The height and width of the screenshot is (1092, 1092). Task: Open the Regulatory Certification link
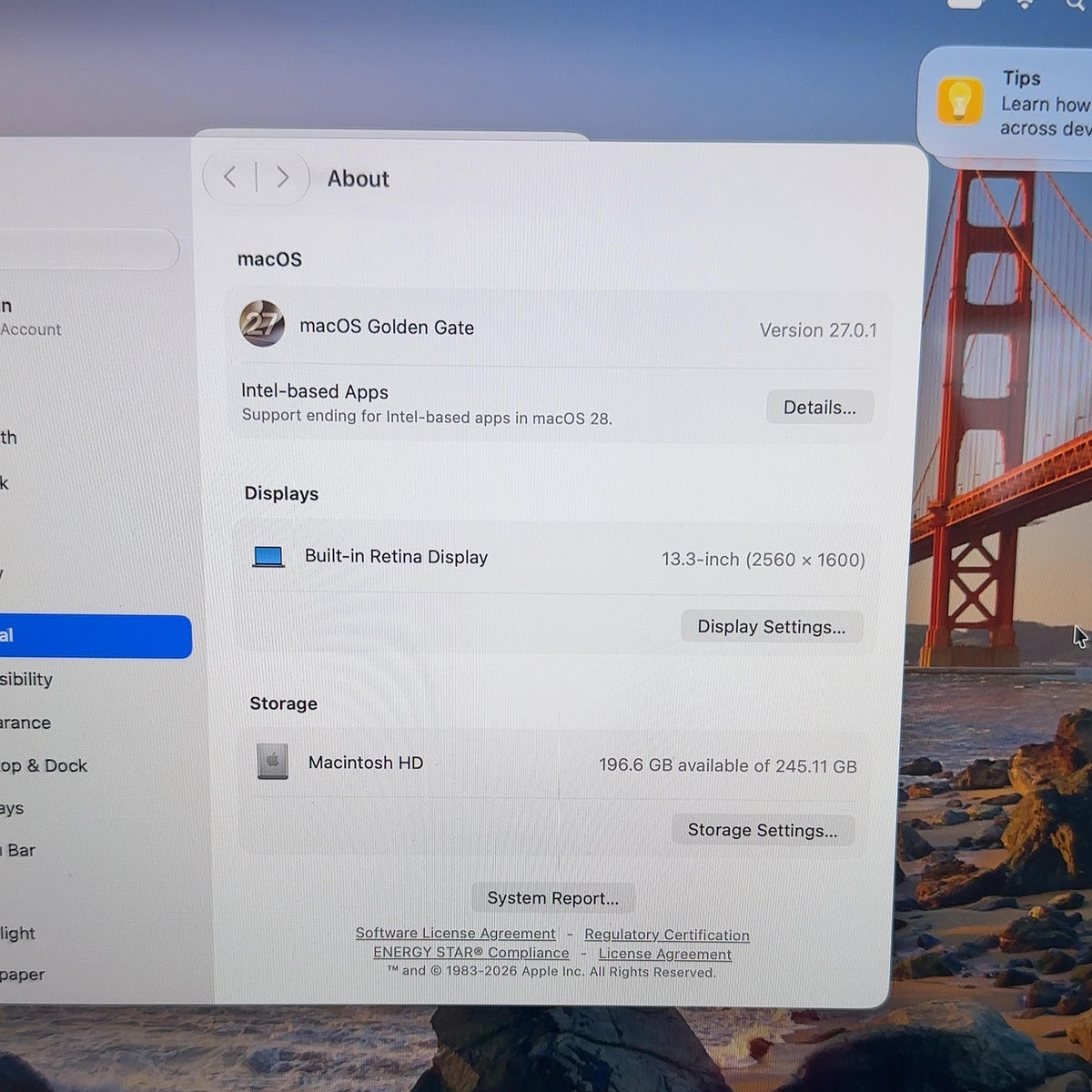point(667,935)
